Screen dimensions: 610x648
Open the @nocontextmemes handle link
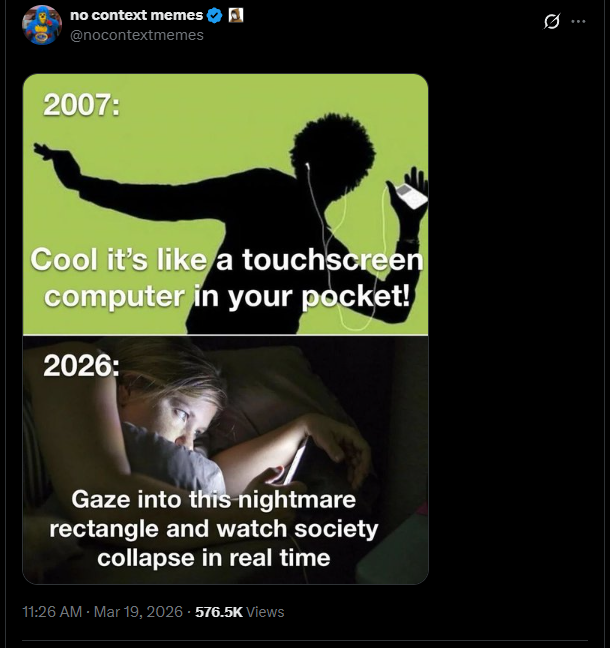pyautogui.click(x=137, y=35)
